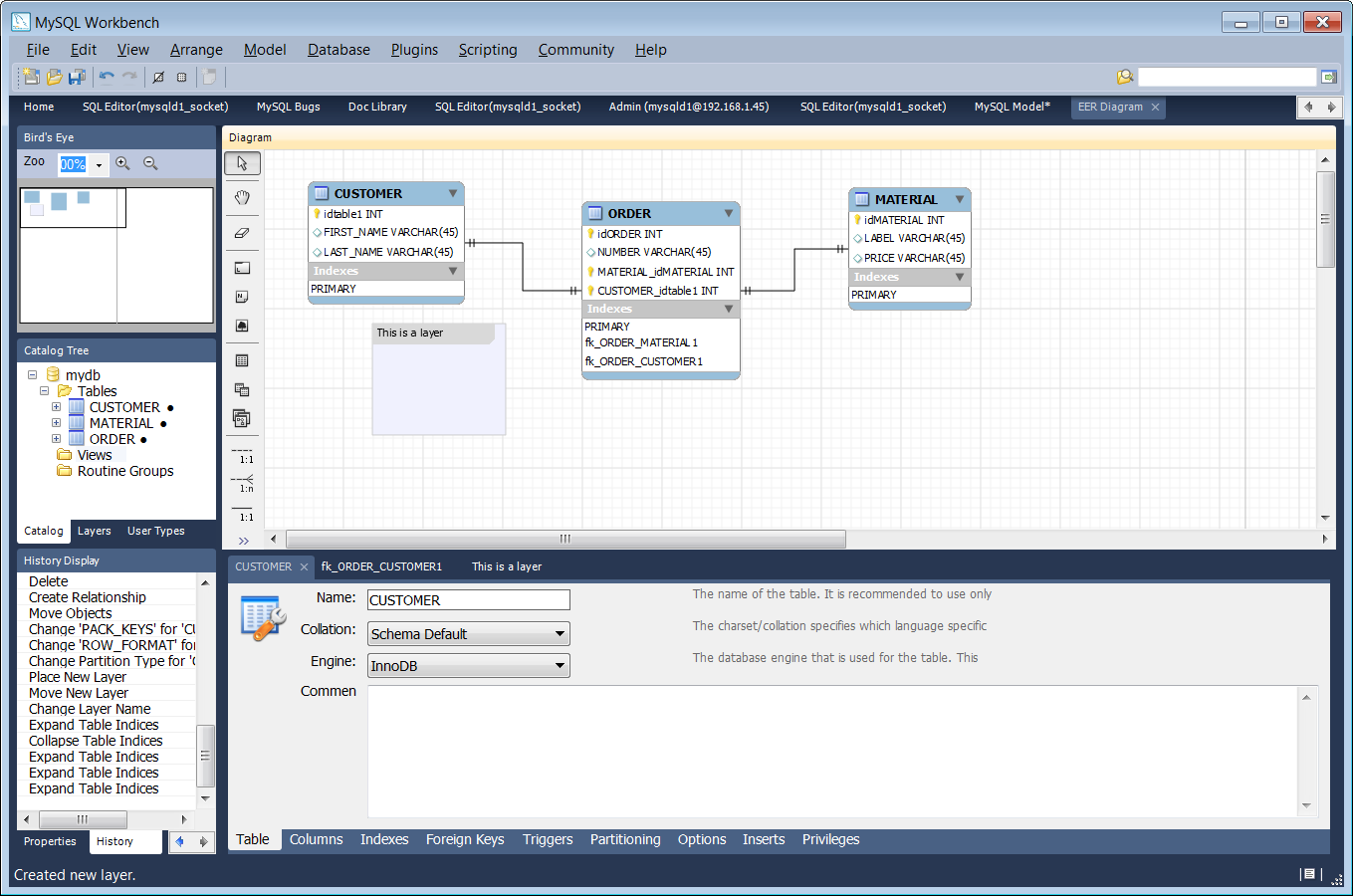Open the Columns tab of the table editor

click(x=316, y=840)
